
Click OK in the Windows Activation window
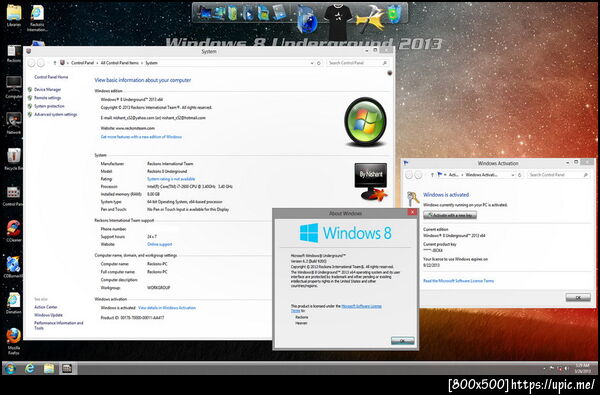tap(578, 297)
